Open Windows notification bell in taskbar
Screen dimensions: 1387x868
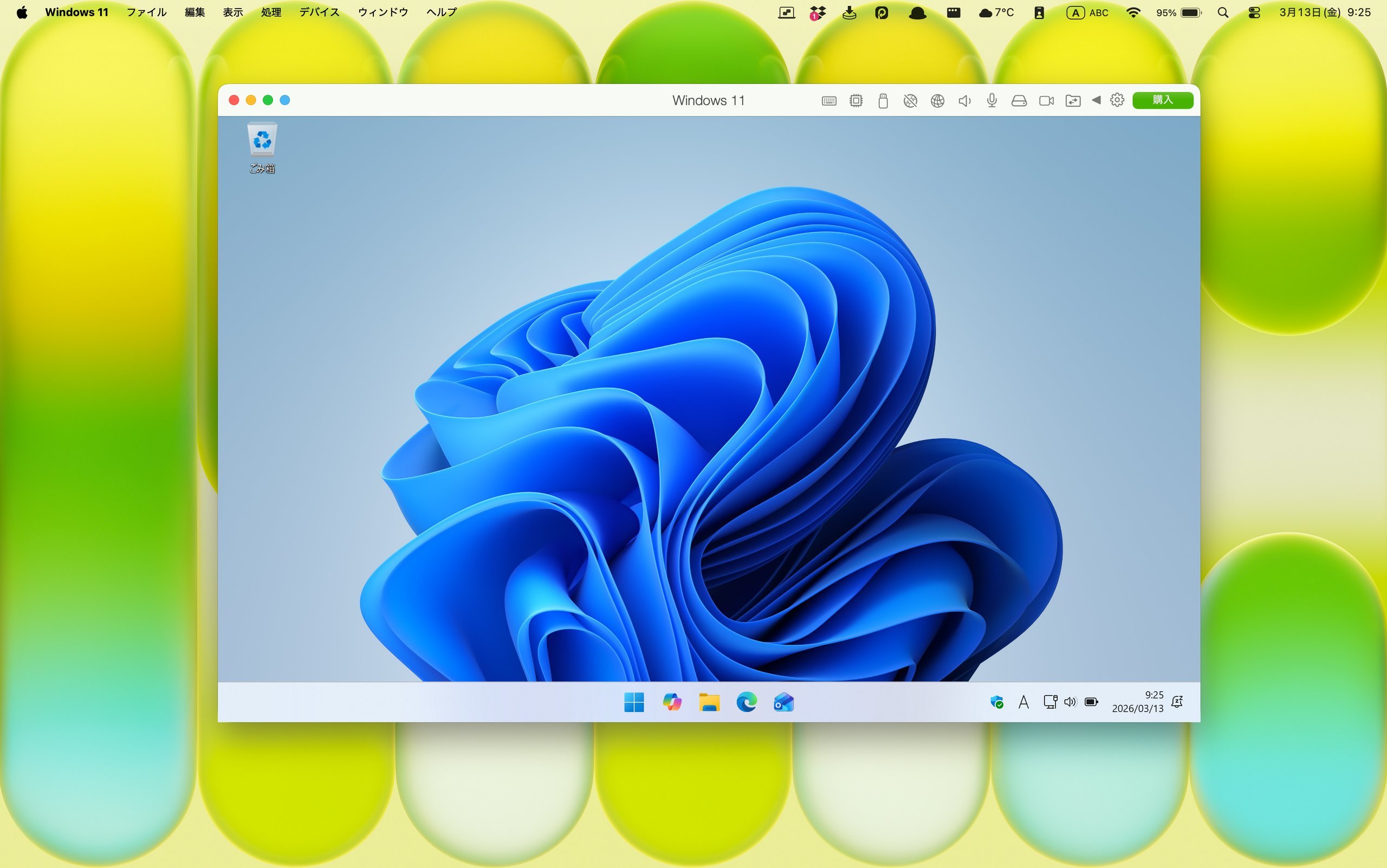point(1177,702)
